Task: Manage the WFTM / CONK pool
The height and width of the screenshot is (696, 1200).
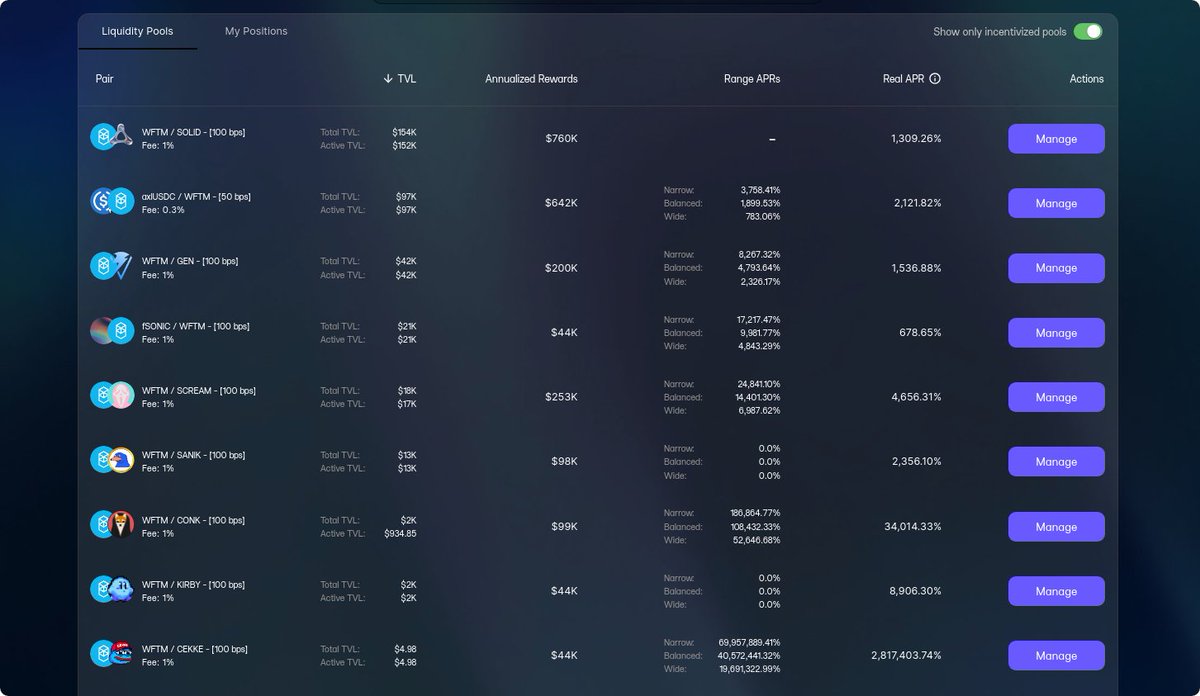Action: [1056, 527]
